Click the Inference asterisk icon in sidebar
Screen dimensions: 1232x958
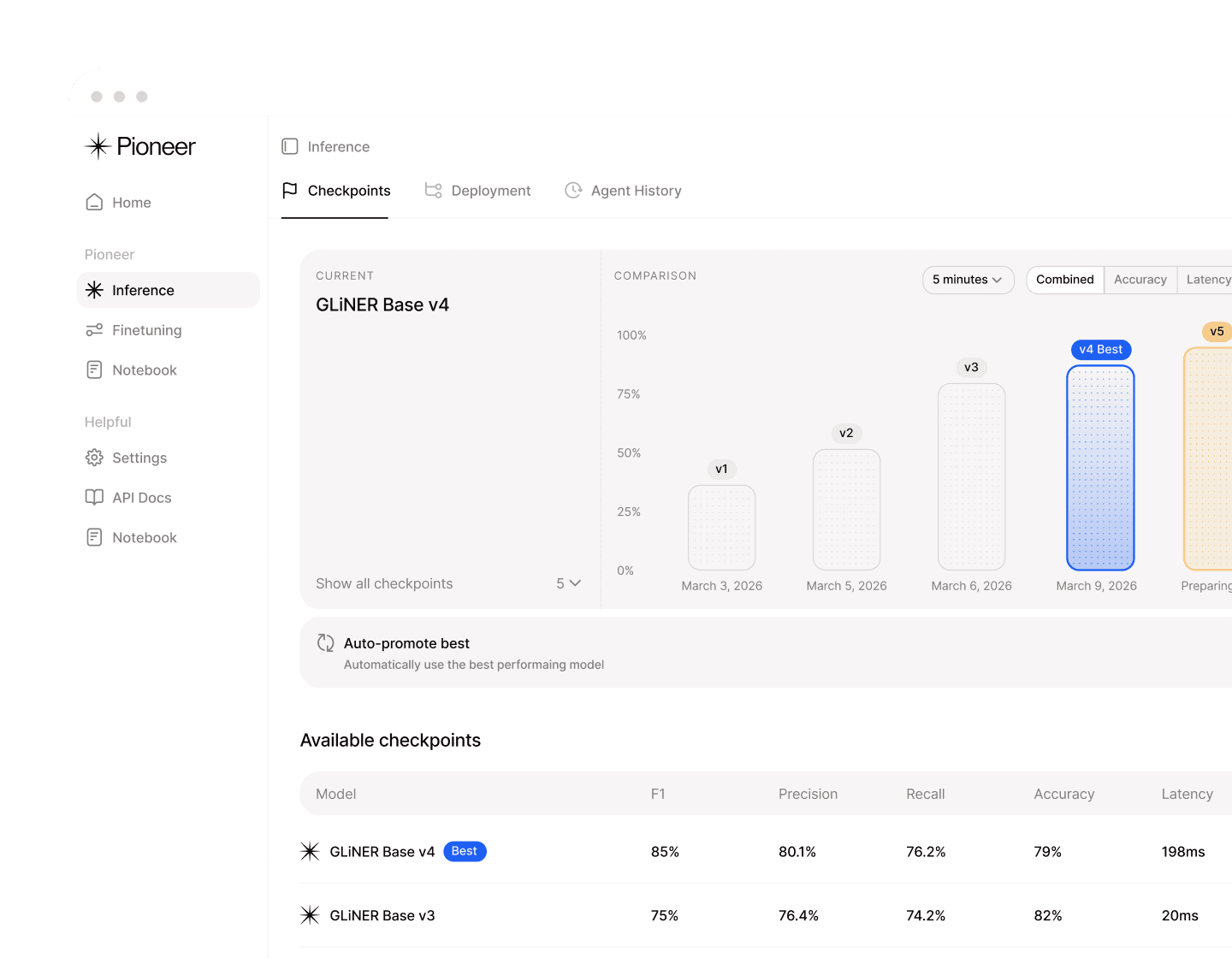(94, 290)
